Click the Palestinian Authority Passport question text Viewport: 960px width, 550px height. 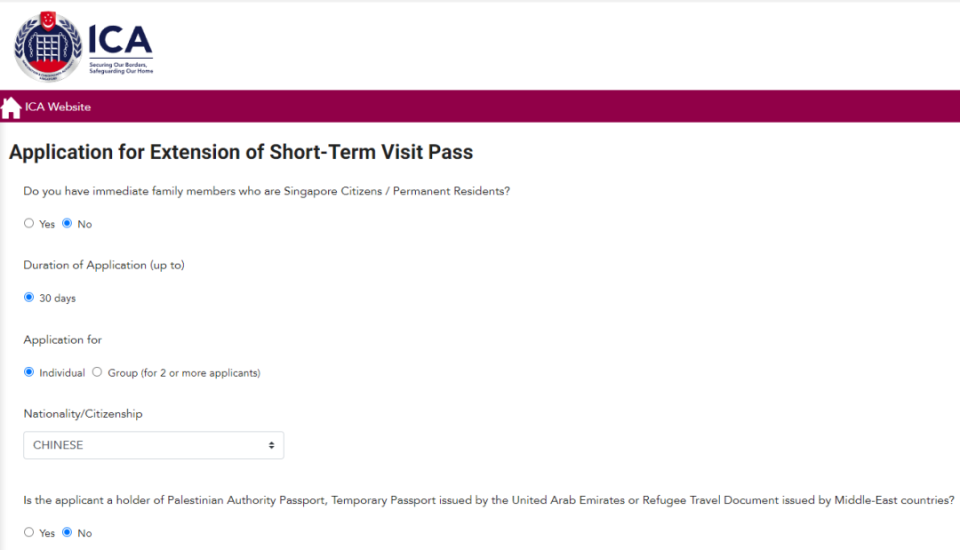click(x=489, y=500)
